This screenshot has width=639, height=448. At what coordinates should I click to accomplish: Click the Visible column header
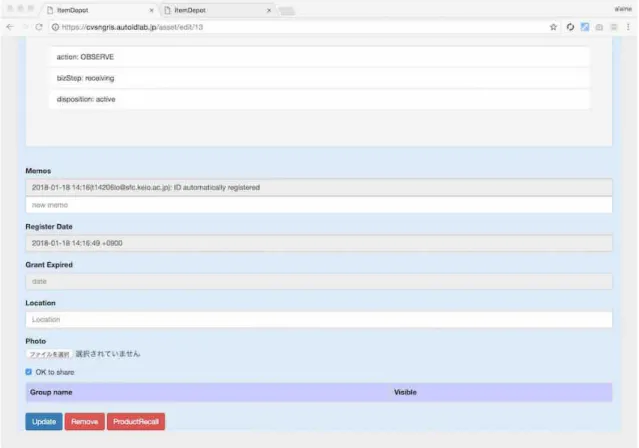tap(405, 392)
